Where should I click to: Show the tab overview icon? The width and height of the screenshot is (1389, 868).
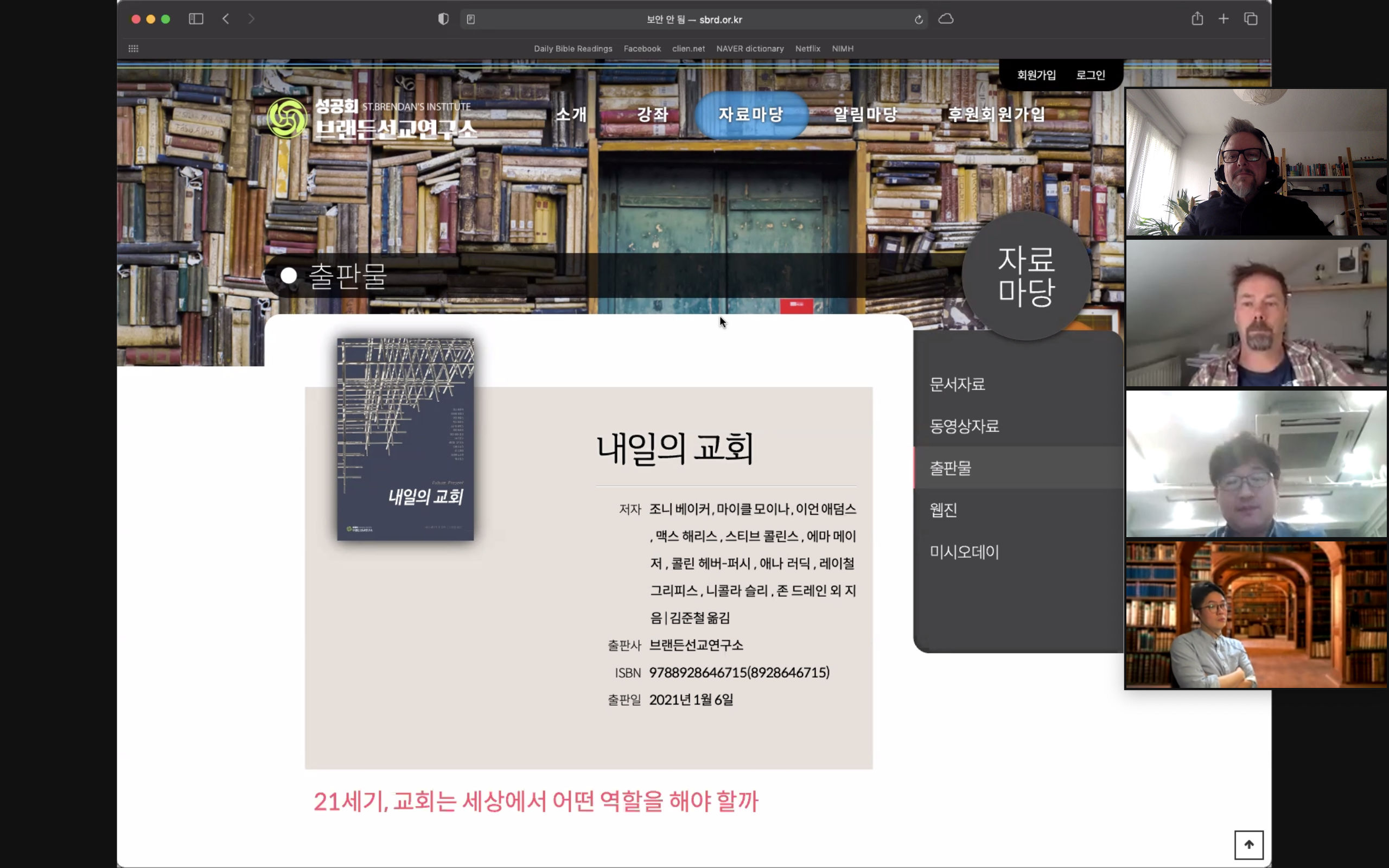click(x=1251, y=19)
